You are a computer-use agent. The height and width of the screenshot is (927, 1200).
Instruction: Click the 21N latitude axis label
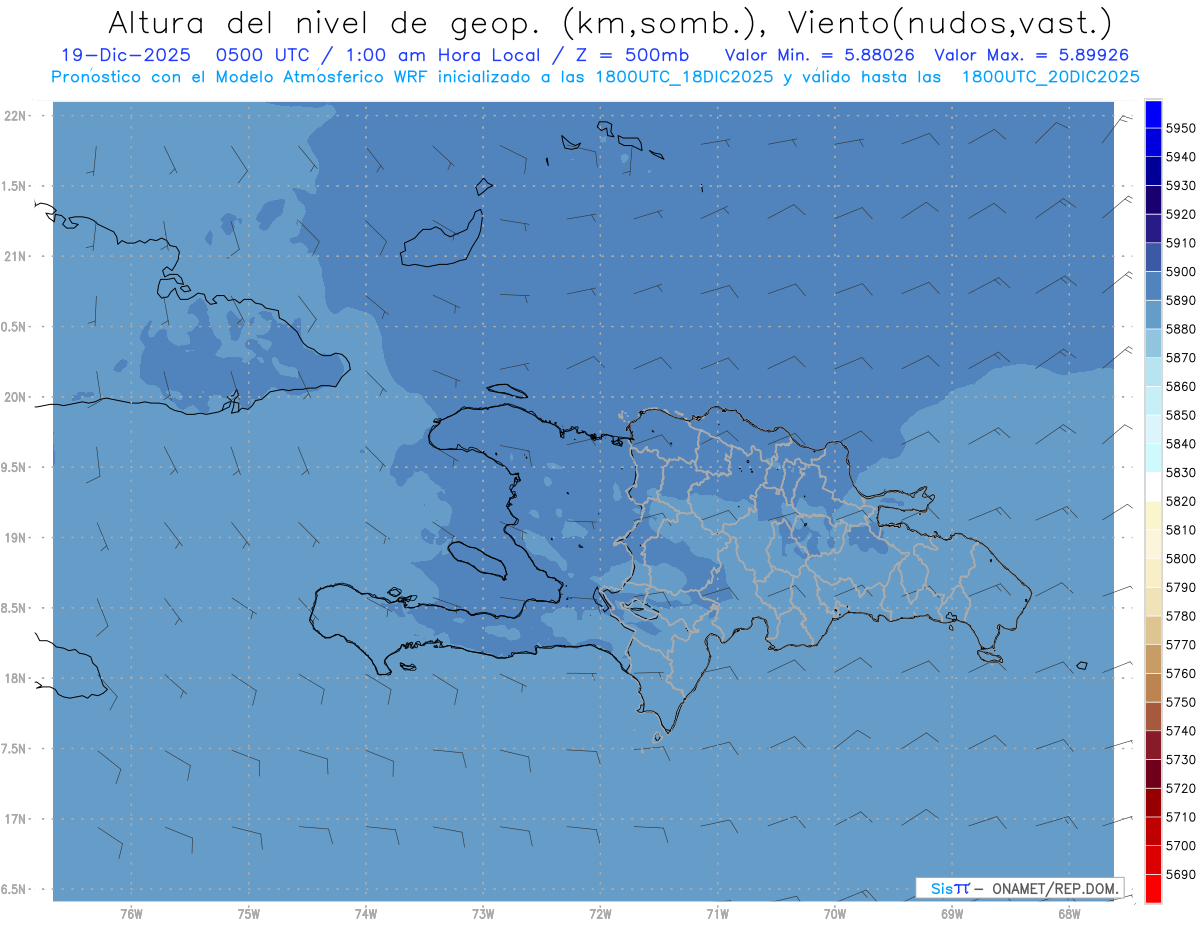[16, 256]
